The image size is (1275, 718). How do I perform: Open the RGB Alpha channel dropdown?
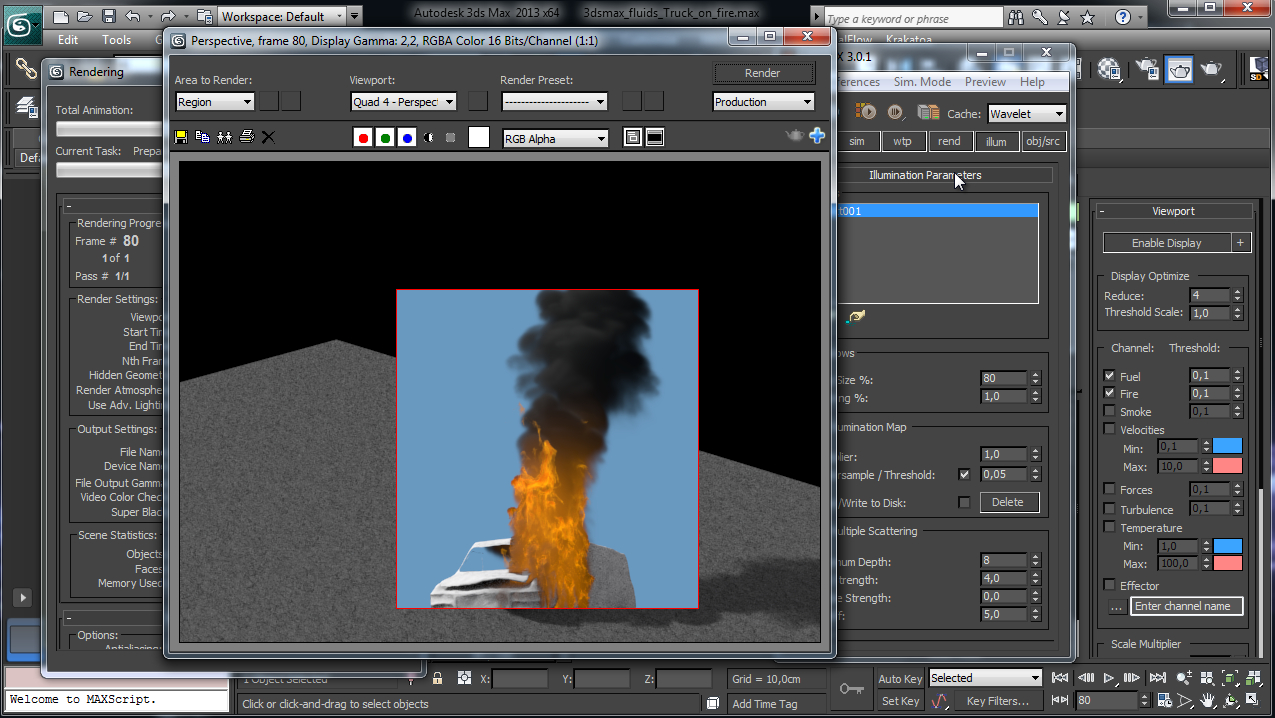(555, 139)
